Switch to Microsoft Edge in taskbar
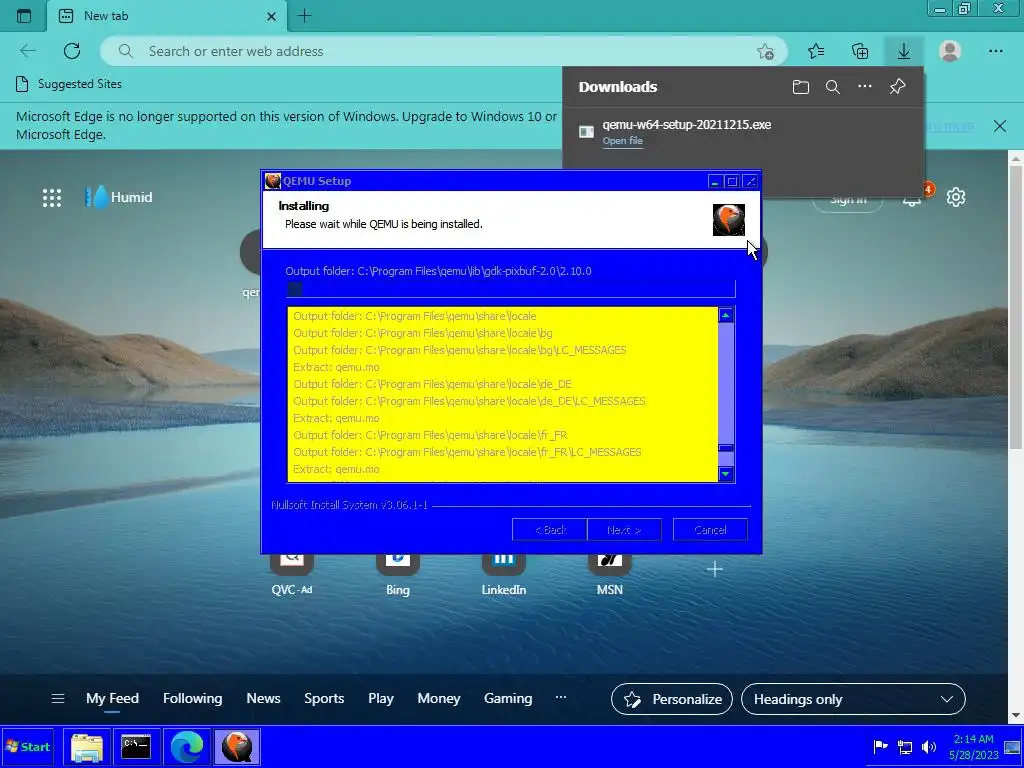Screen dimensions: 1024x768 186,747
